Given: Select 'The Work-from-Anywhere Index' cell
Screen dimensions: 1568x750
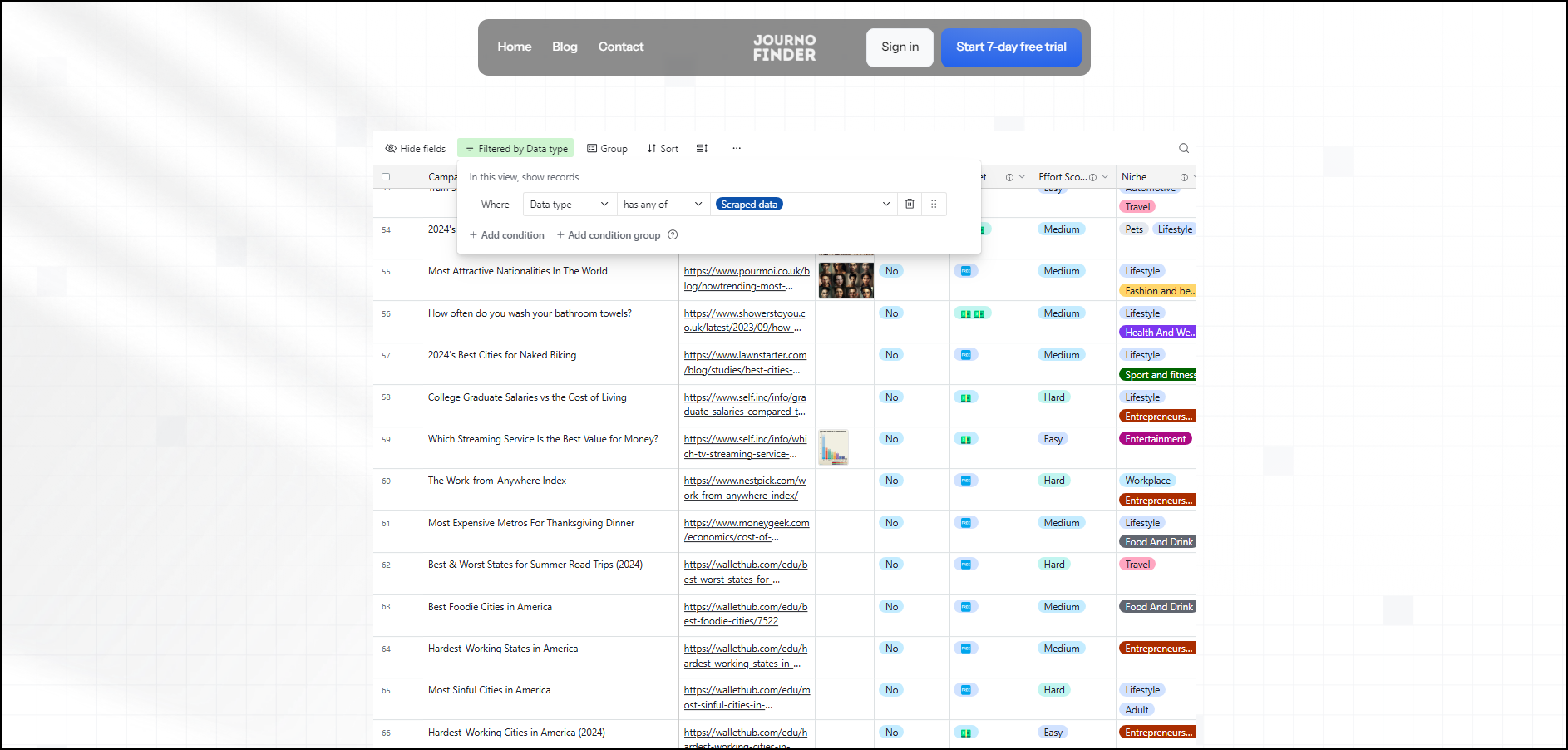Looking at the screenshot, I should point(497,481).
